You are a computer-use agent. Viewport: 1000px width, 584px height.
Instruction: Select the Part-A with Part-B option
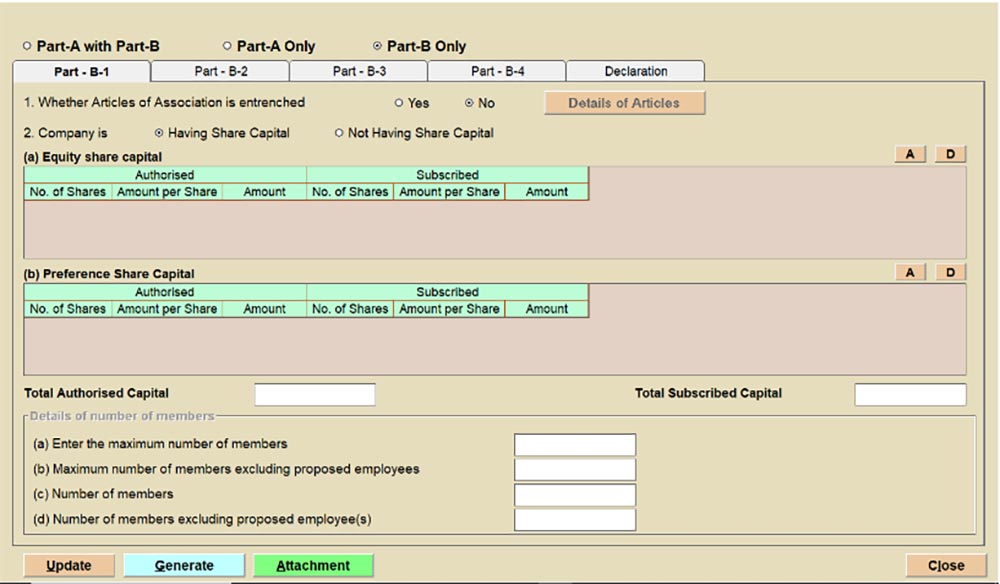point(27,46)
